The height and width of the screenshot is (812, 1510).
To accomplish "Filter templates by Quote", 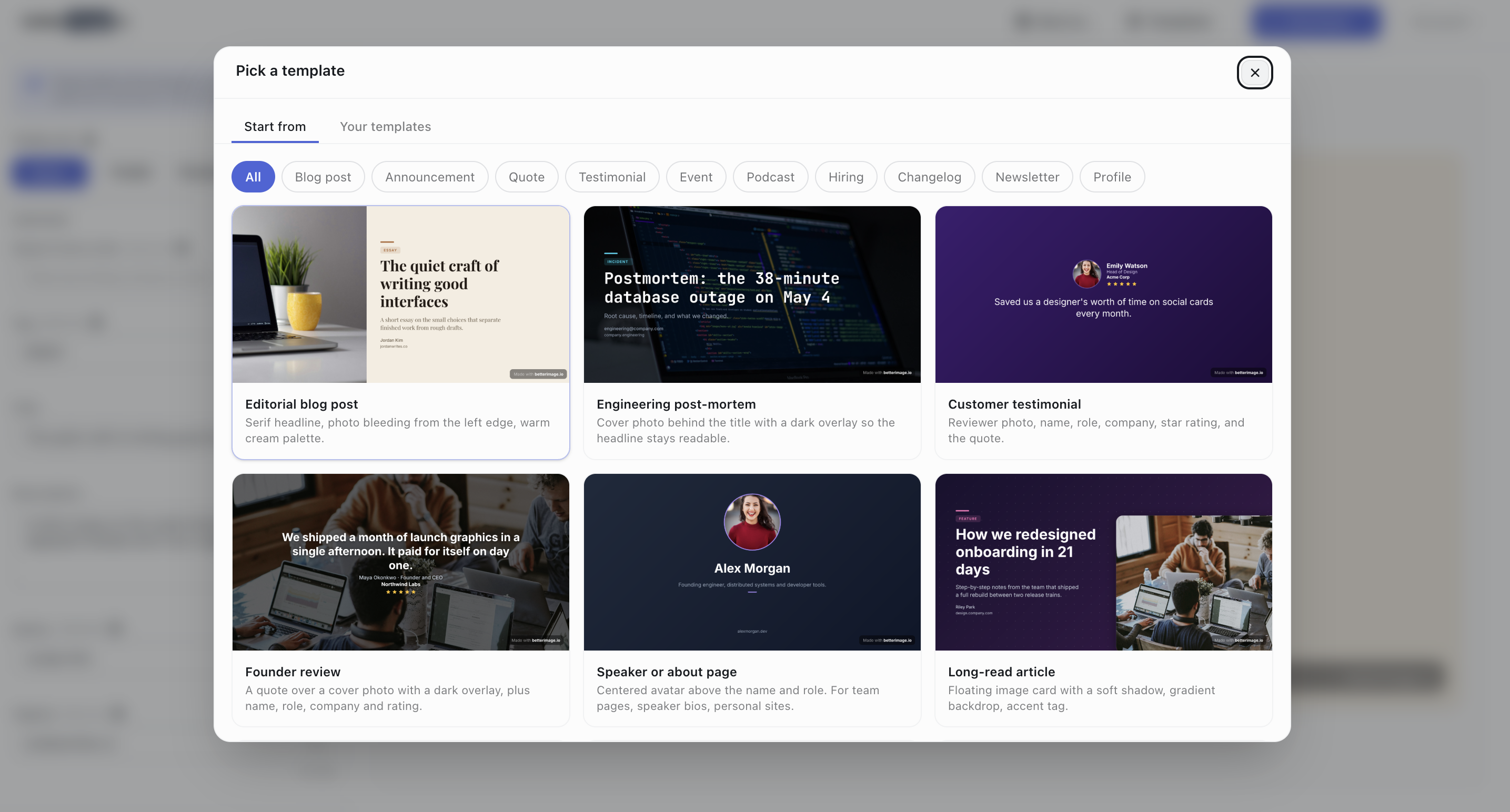I will click(x=526, y=177).
